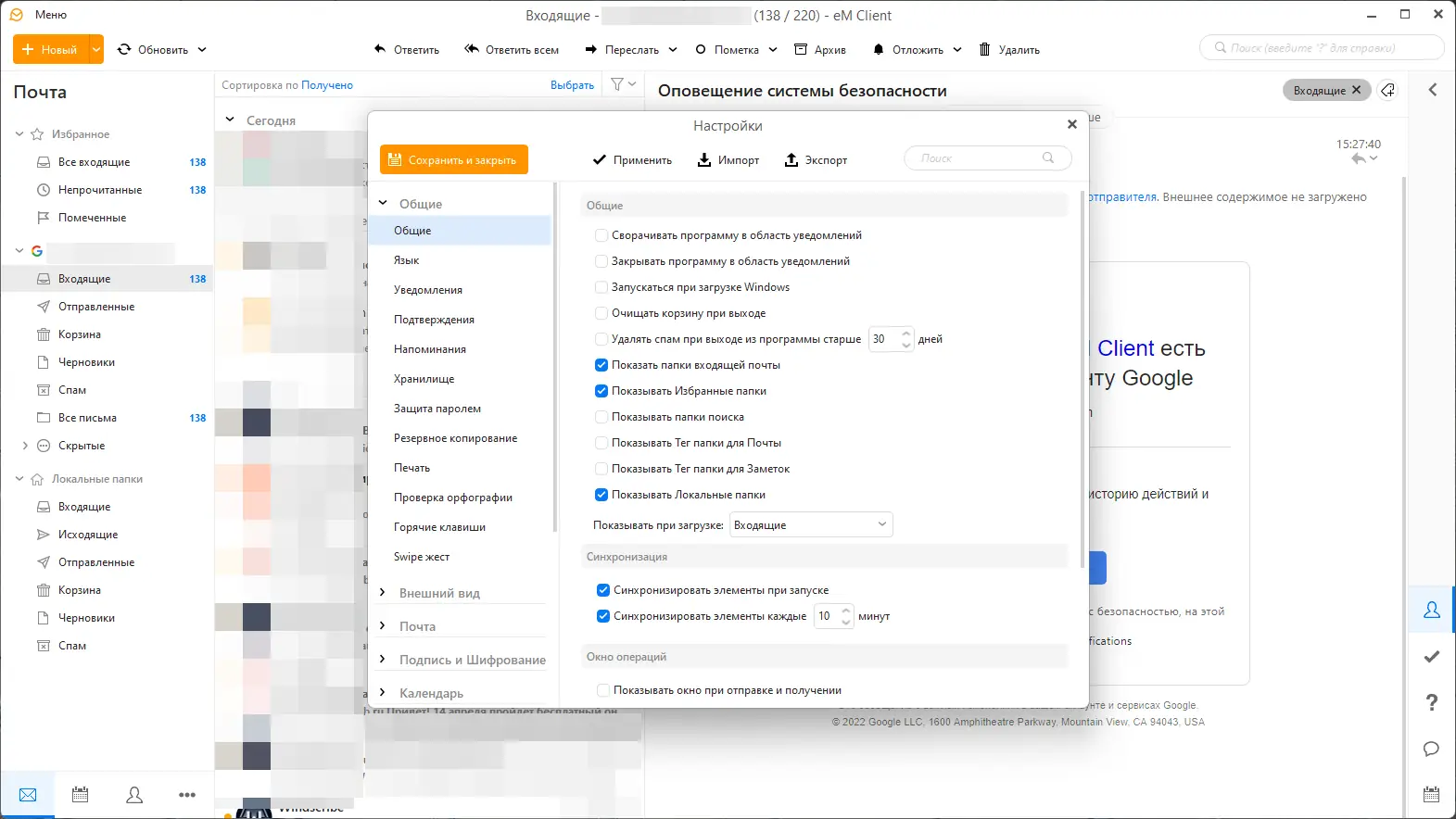Check Очищать корзину при выходе
This screenshot has height=819, width=1456.
tap(601, 313)
